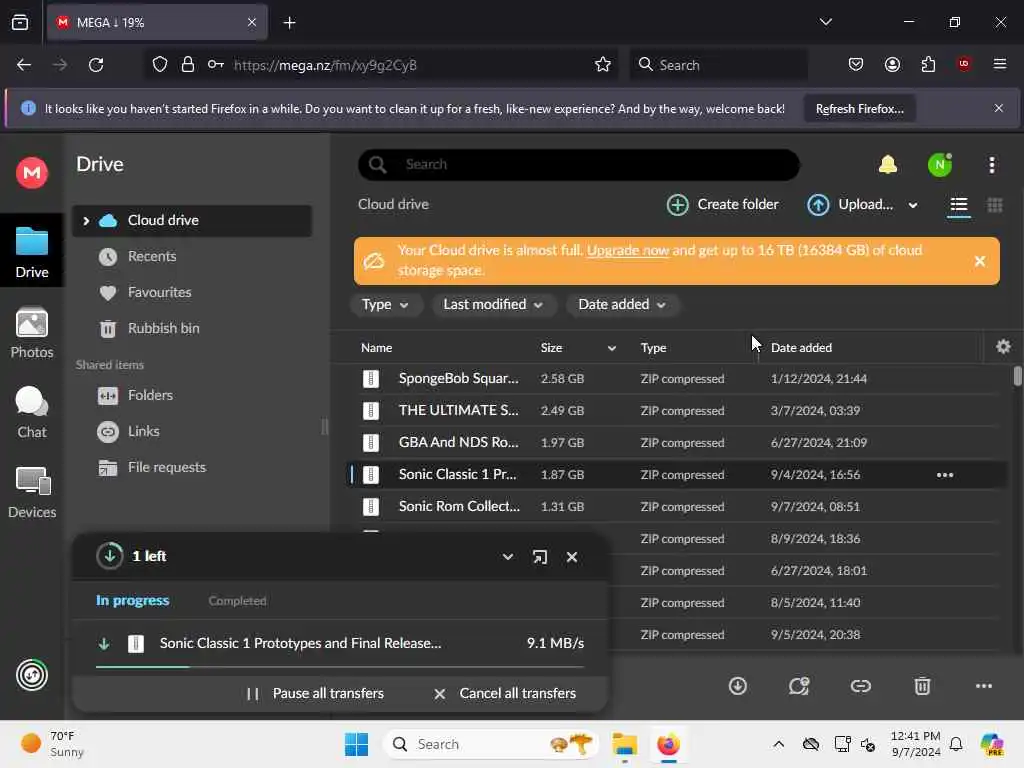Click Create folder button

click(722, 204)
